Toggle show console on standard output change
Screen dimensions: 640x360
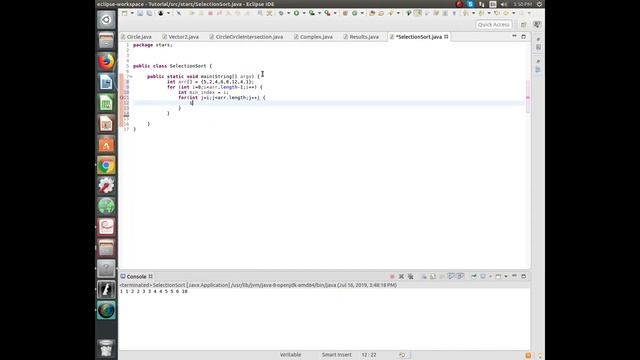[x=451, y=276]
